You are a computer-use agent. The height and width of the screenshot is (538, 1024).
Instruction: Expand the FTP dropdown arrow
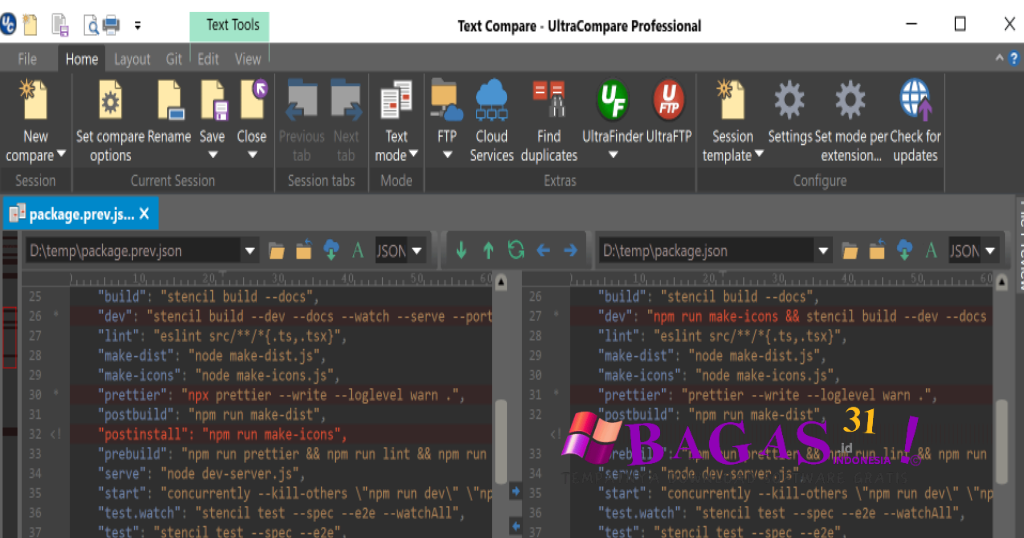[447, 155]
